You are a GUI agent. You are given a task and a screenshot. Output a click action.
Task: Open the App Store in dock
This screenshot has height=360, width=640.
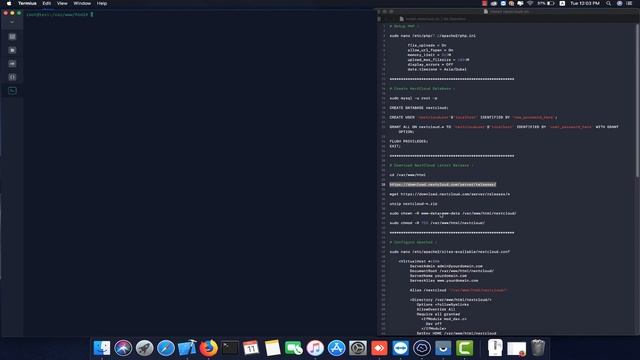(x=336, y=348)
